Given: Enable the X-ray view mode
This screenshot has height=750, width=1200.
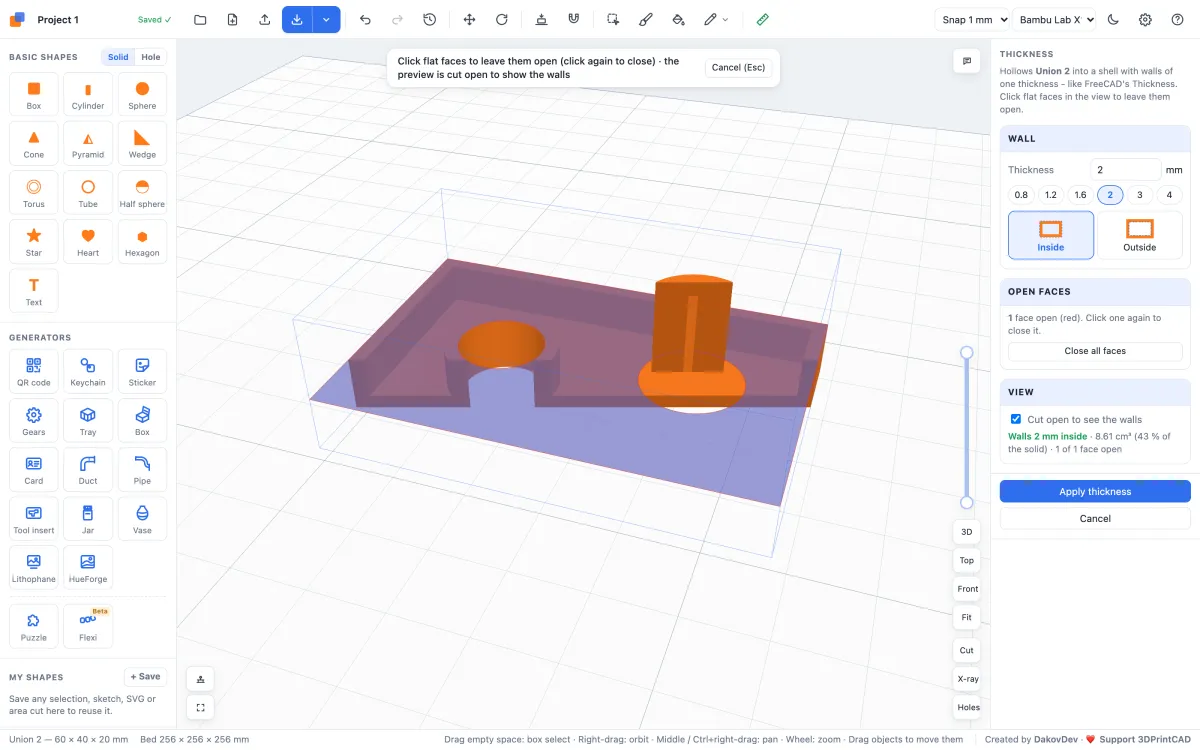Looking at the screenshot, I should (968, 679).
